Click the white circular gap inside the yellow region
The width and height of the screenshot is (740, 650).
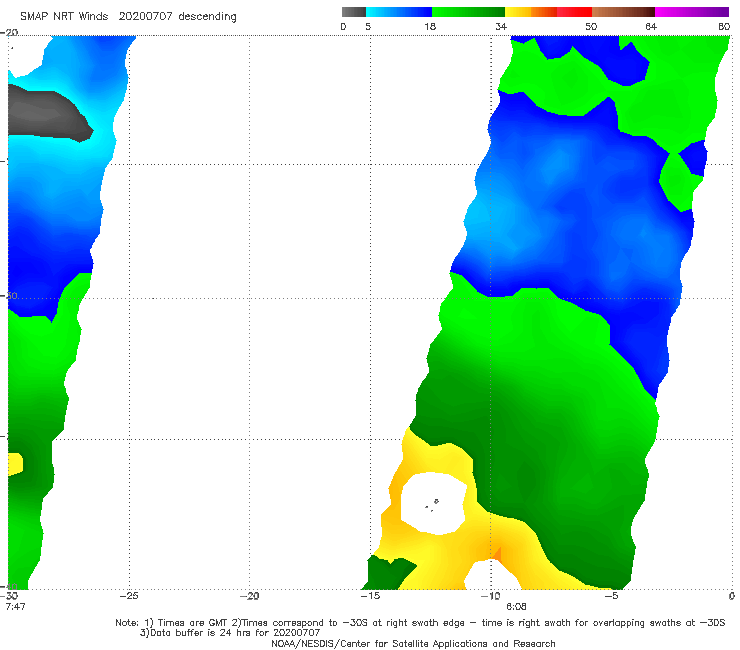pyautogui.click(x=433, y=504)
